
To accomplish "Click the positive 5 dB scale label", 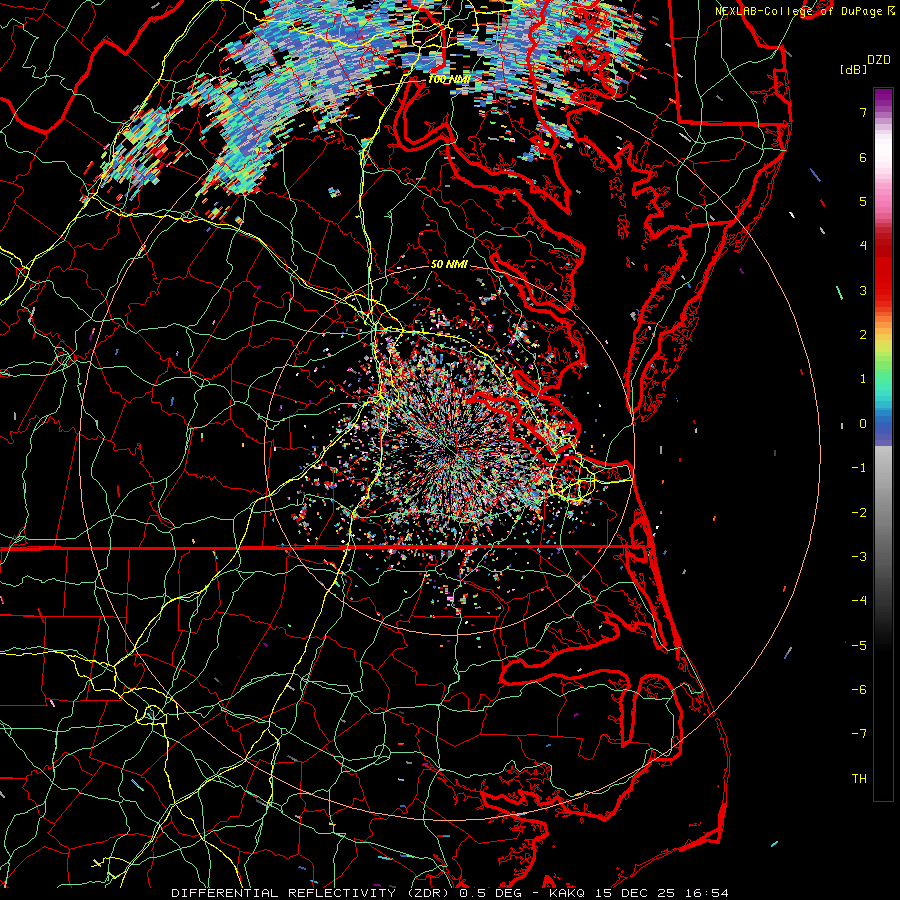I will click(863, 201).
